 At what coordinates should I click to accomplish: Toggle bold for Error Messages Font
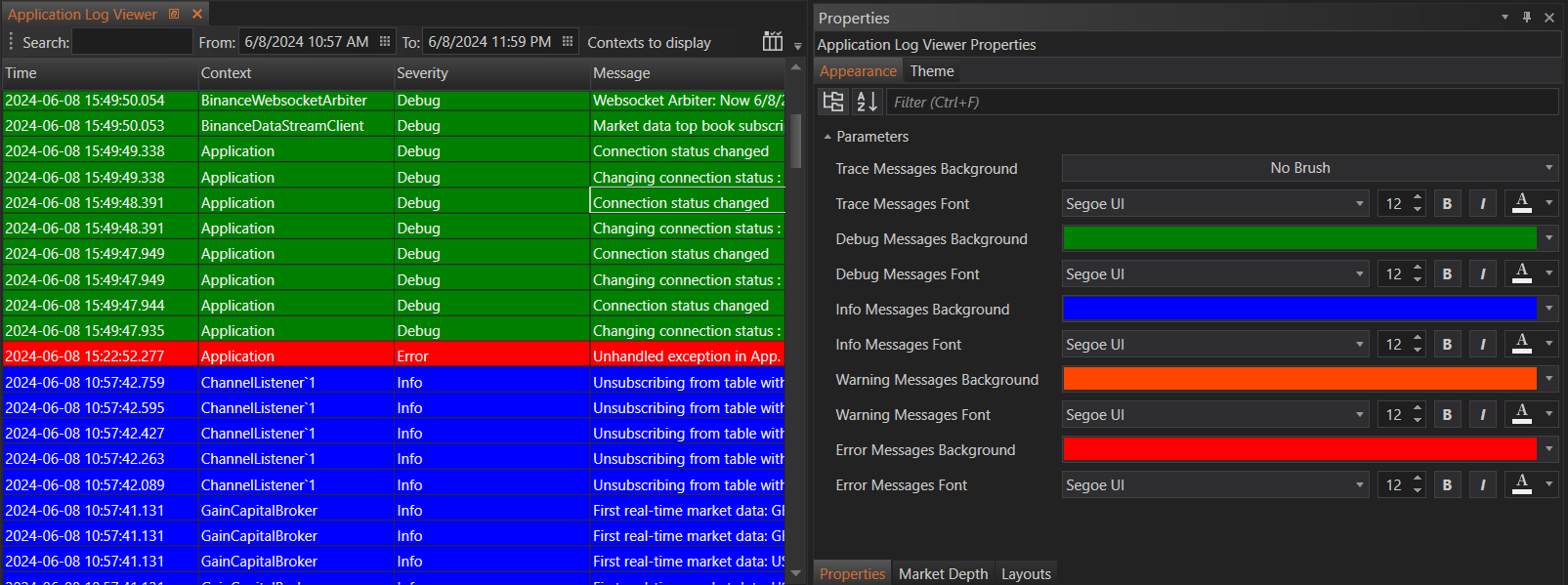pyautogui.click(x=1447, y=485)
